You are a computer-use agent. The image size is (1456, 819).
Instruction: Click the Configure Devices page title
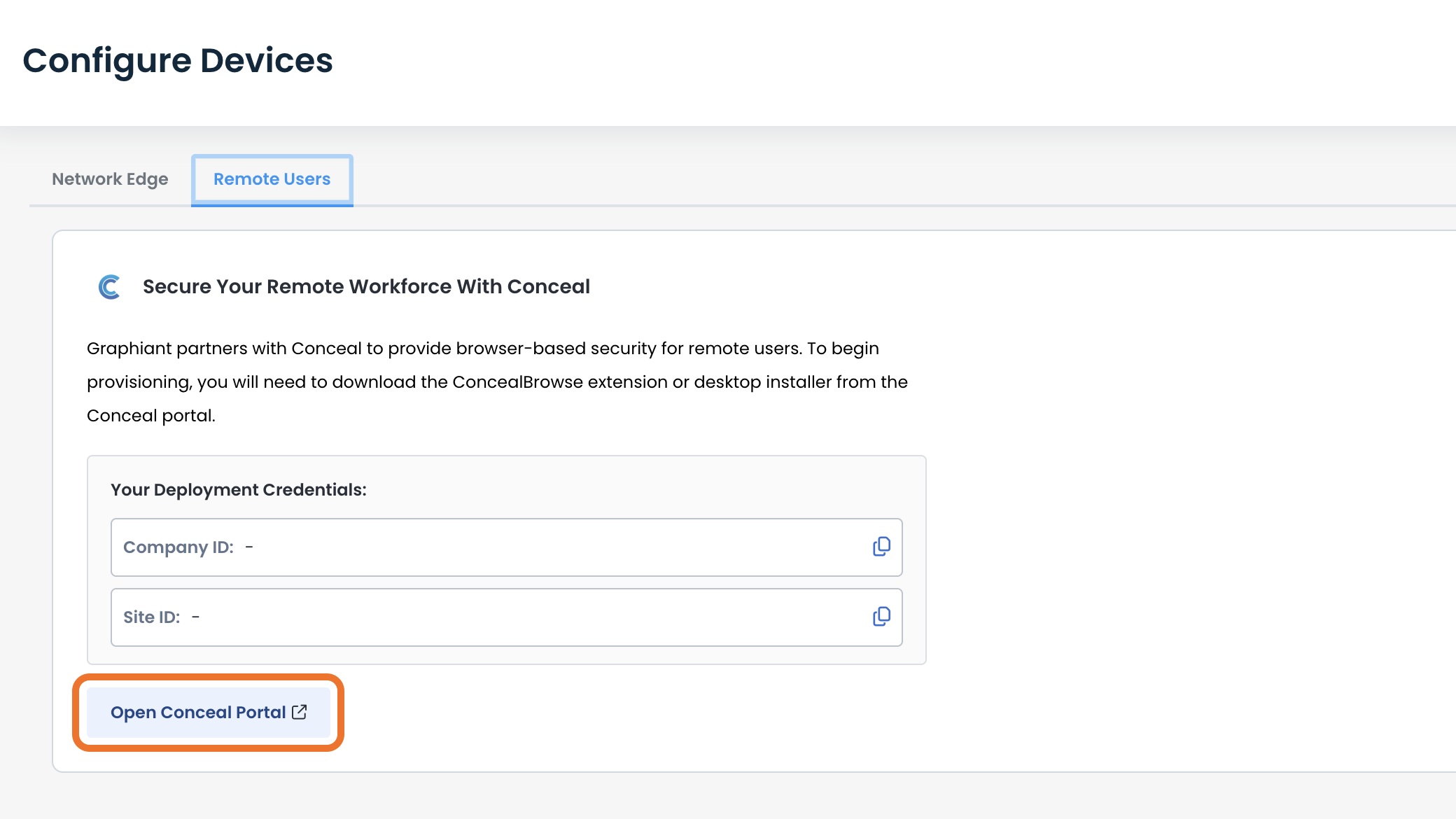(x=178, y=60)
